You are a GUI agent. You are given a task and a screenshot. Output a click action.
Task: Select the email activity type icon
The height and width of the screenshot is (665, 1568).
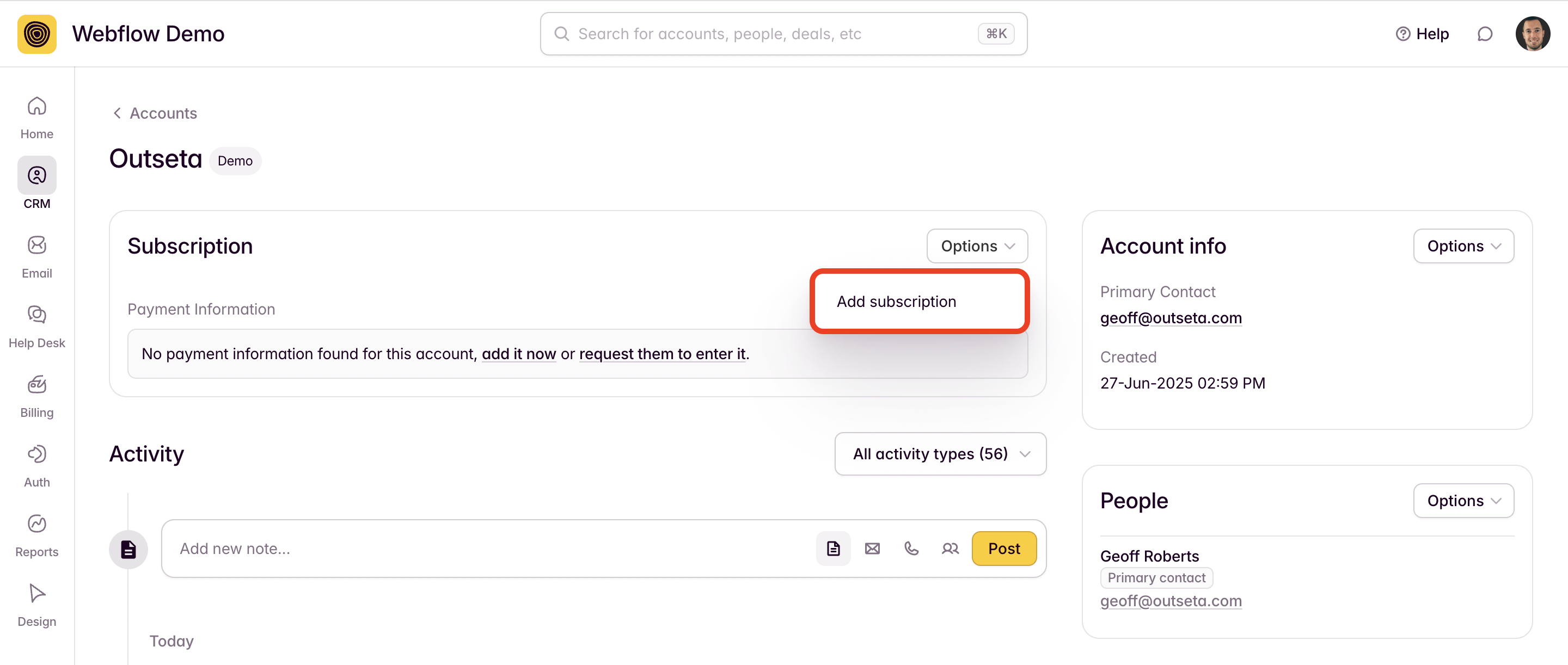[872, 548]
